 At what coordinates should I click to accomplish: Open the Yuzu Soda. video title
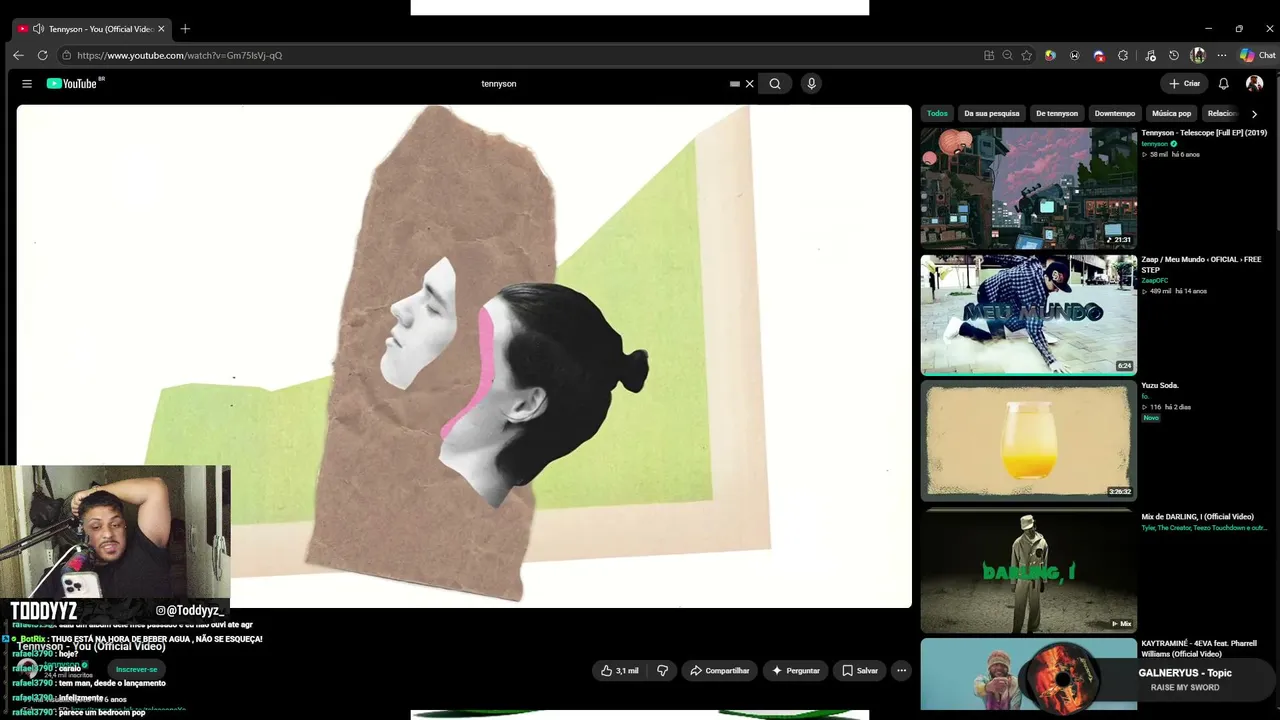point(1160,385)
